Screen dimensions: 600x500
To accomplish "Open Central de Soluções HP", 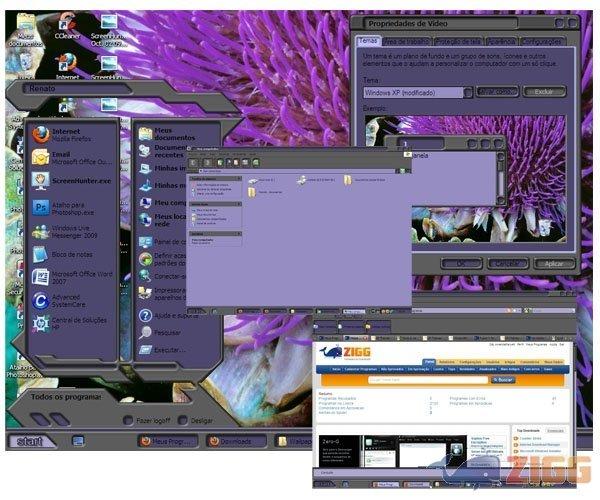I will [72, 324].
